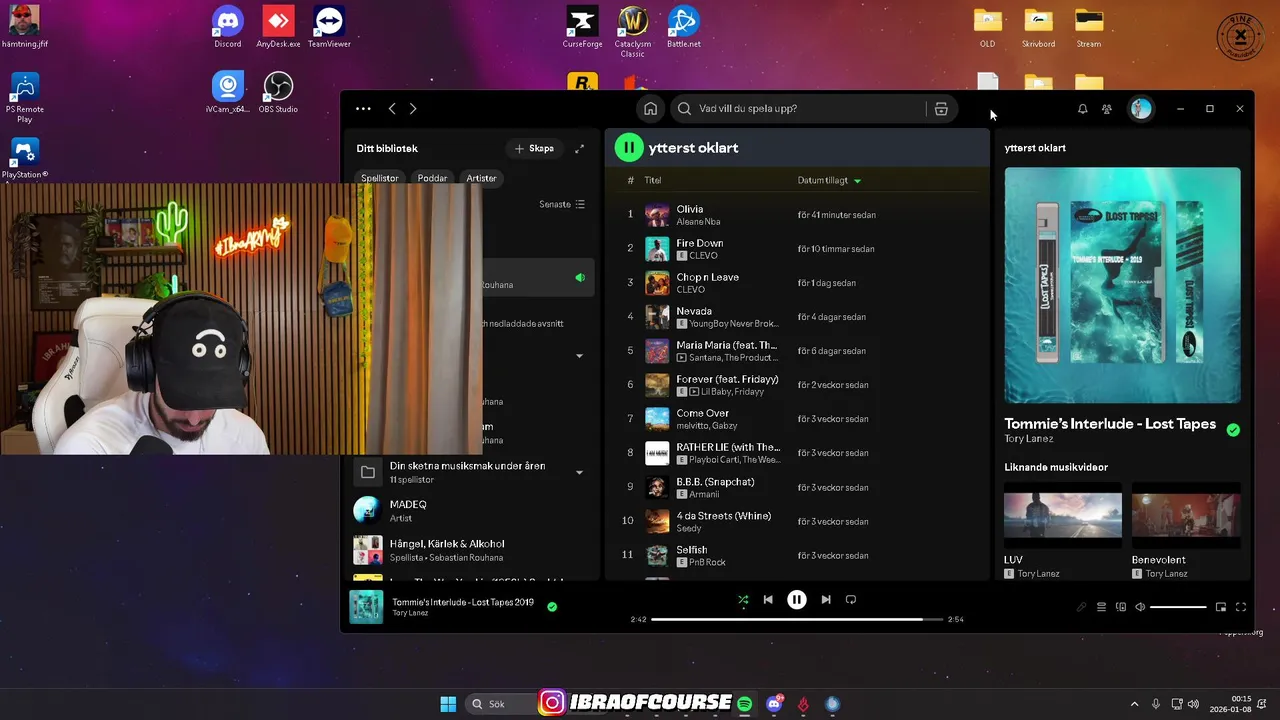The width and height of the screenshot is (1280, 720).
Task: Open the Browse icon in the search bar
Action: (x=941, y=109)
